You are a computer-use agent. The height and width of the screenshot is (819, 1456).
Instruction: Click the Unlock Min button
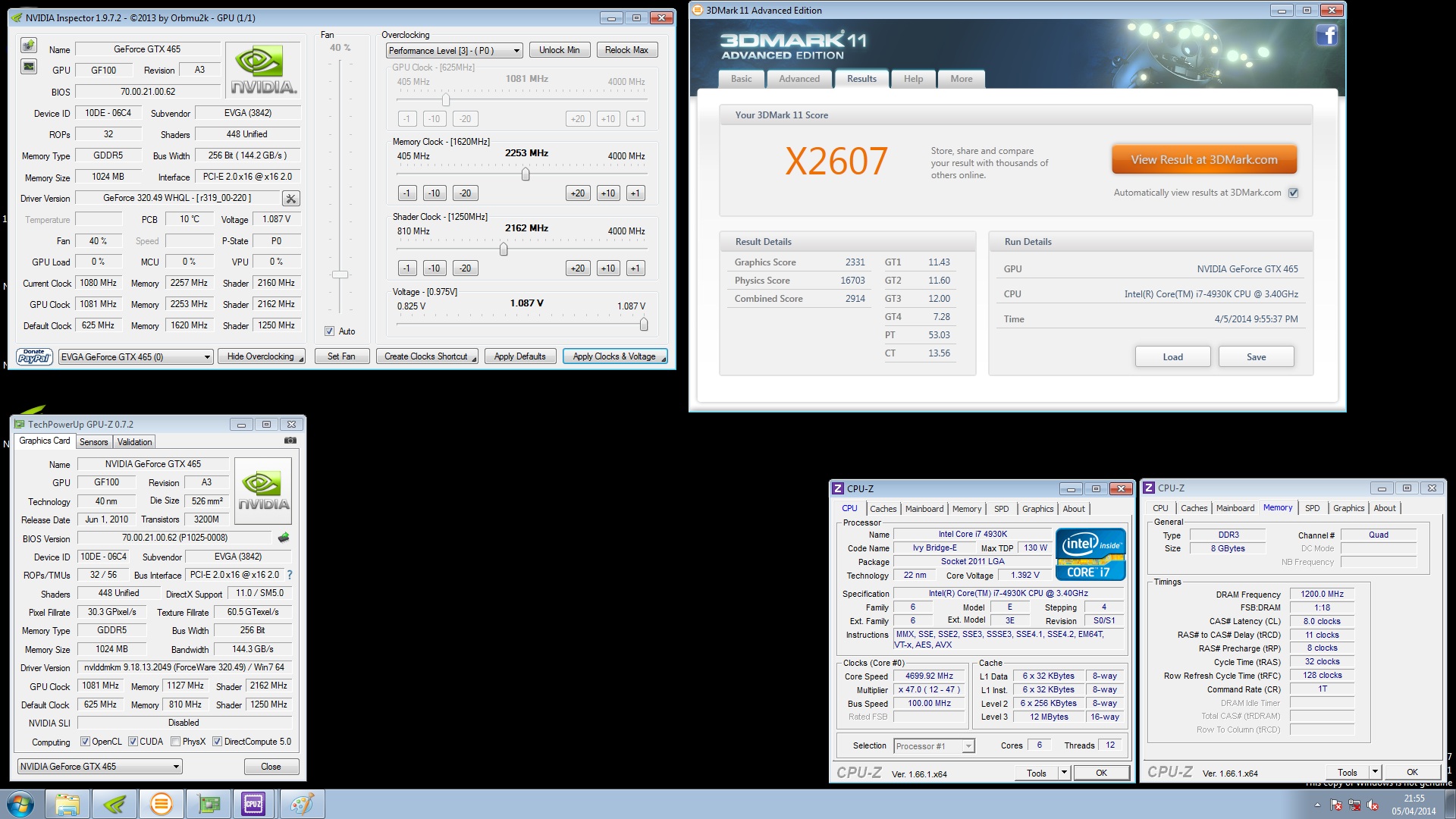click(x=559, y=50)
